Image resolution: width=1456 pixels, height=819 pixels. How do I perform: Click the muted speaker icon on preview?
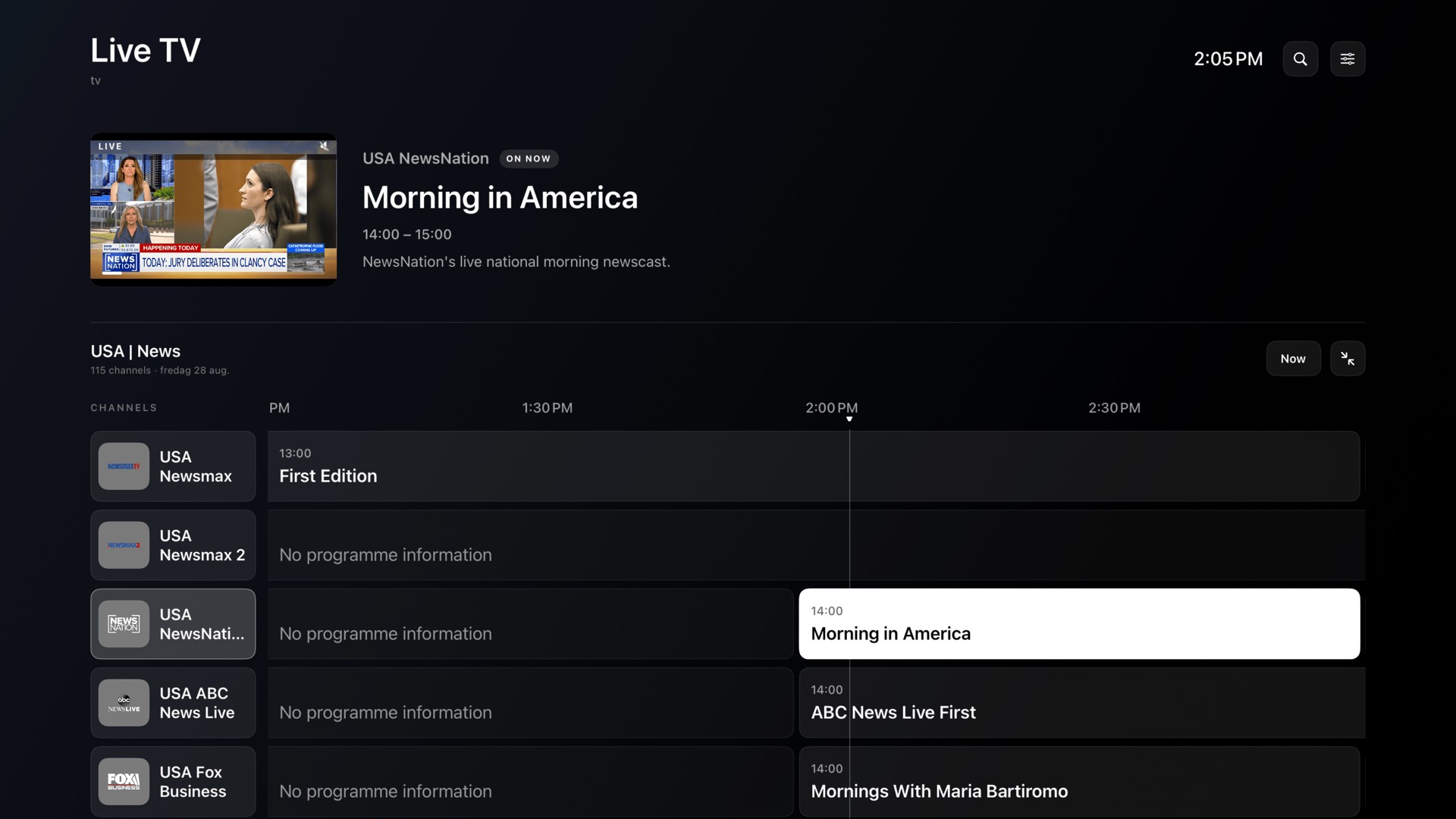point(324,146)
